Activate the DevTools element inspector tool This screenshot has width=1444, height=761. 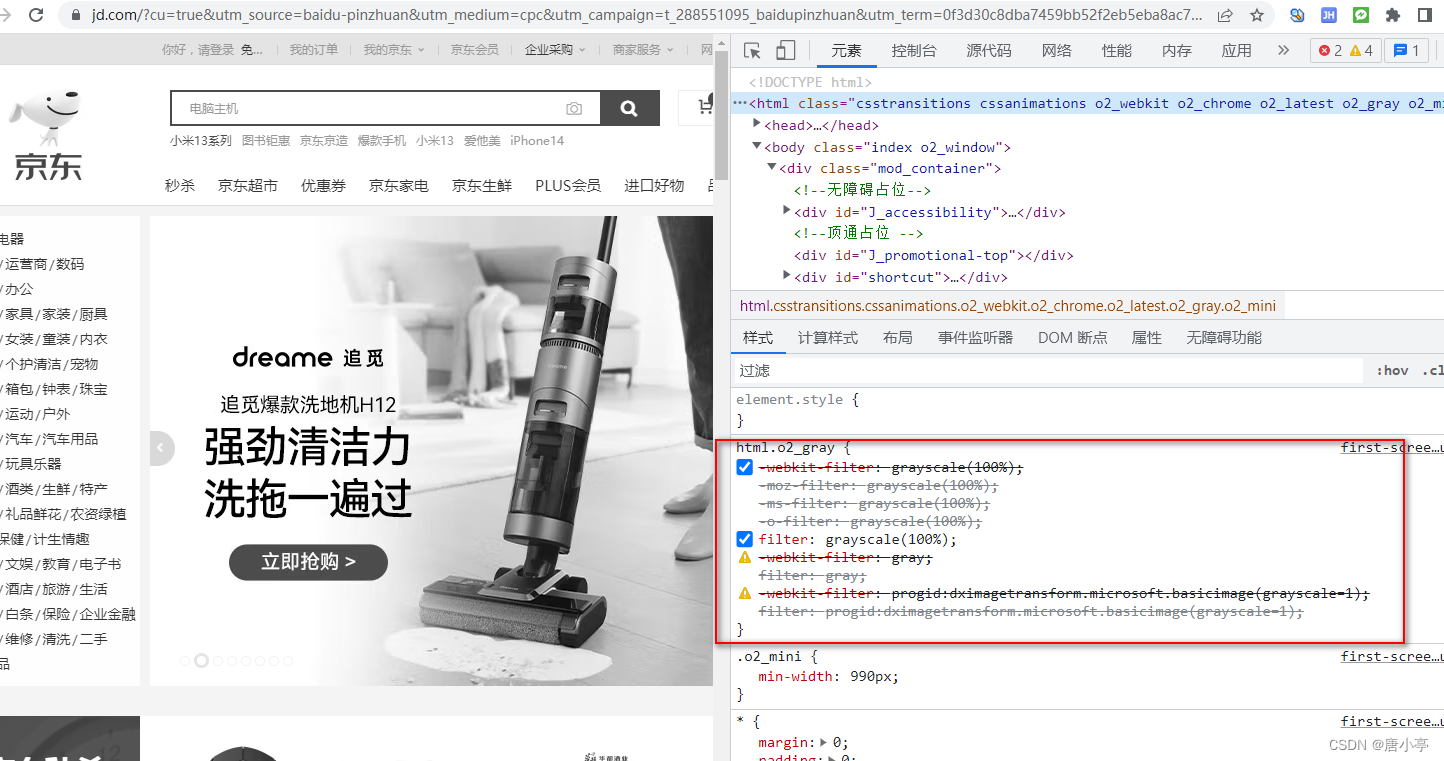pos(753,51)
